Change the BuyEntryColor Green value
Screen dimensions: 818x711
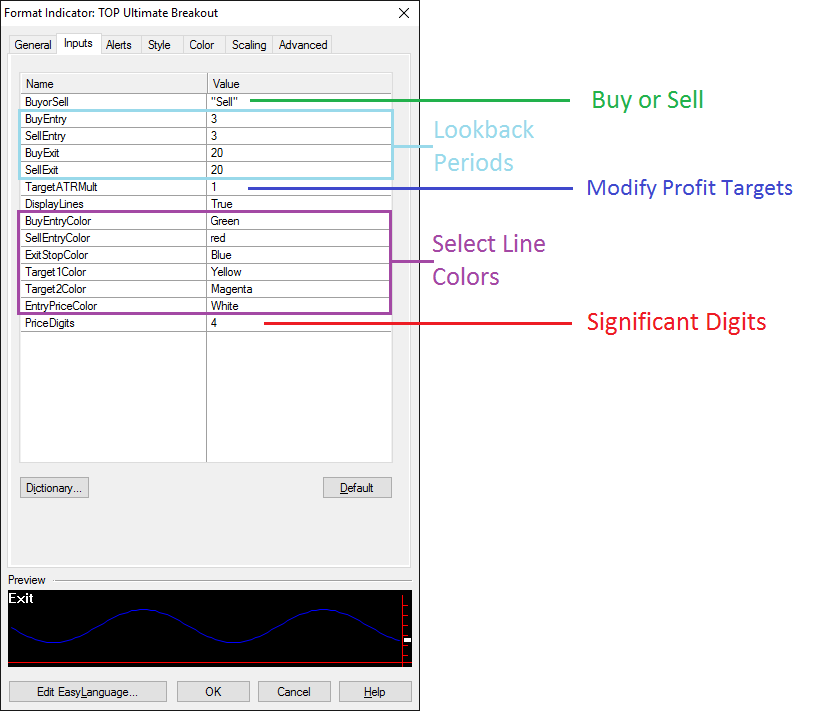pyautogui.click(x=298, y=221)
